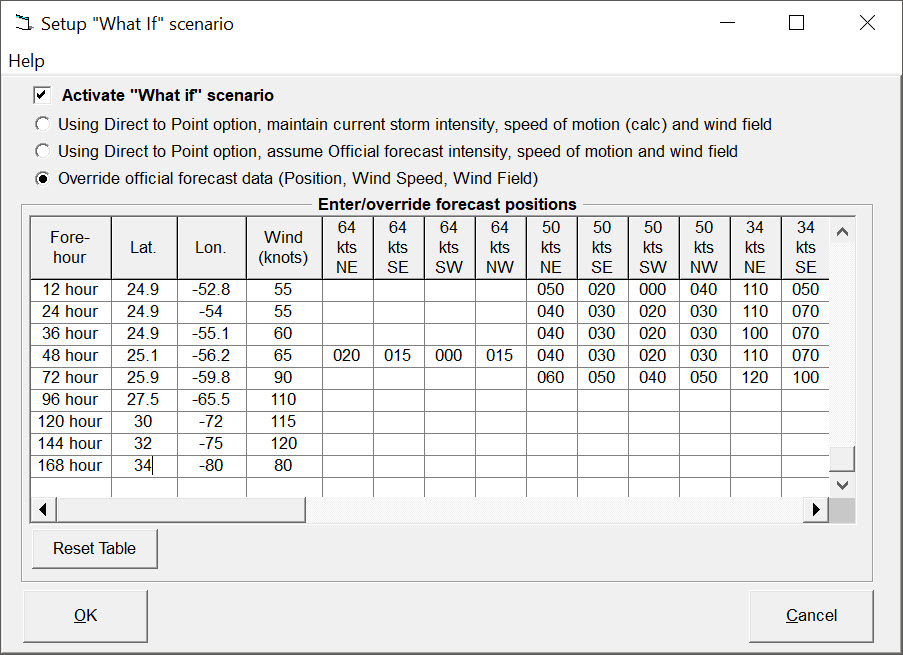Select assume Official forecast intensity option
This screenshot has height=655, width=903.
(42, 152)
